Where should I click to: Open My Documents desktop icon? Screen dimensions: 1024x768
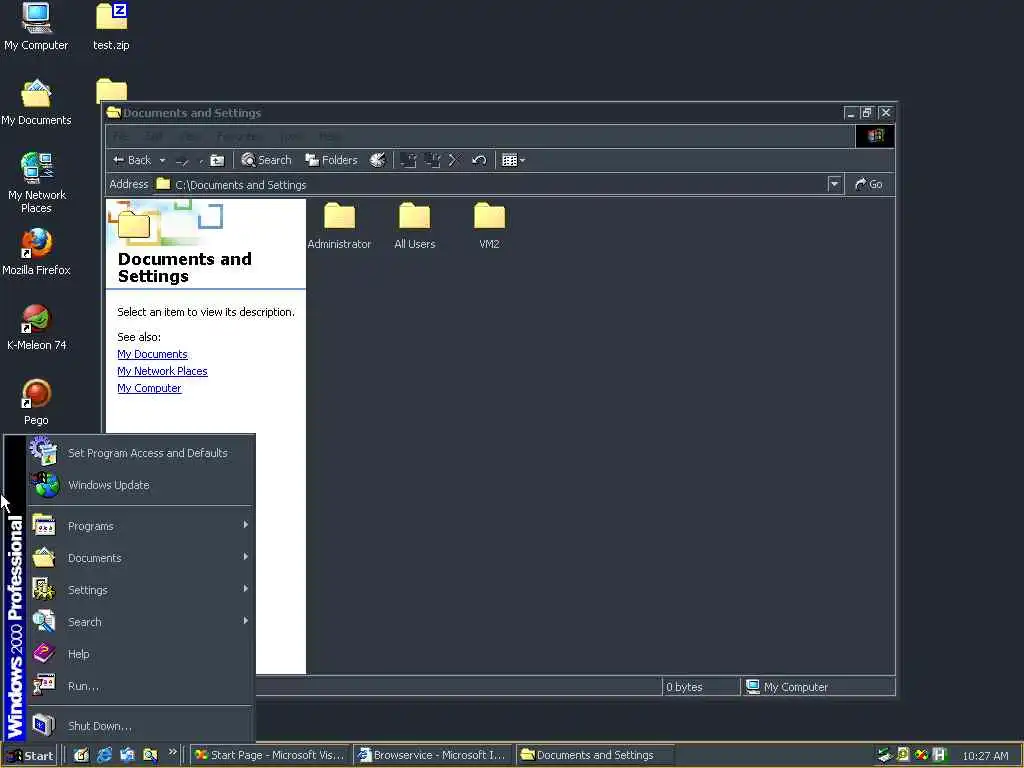click(x=36, y=103)
